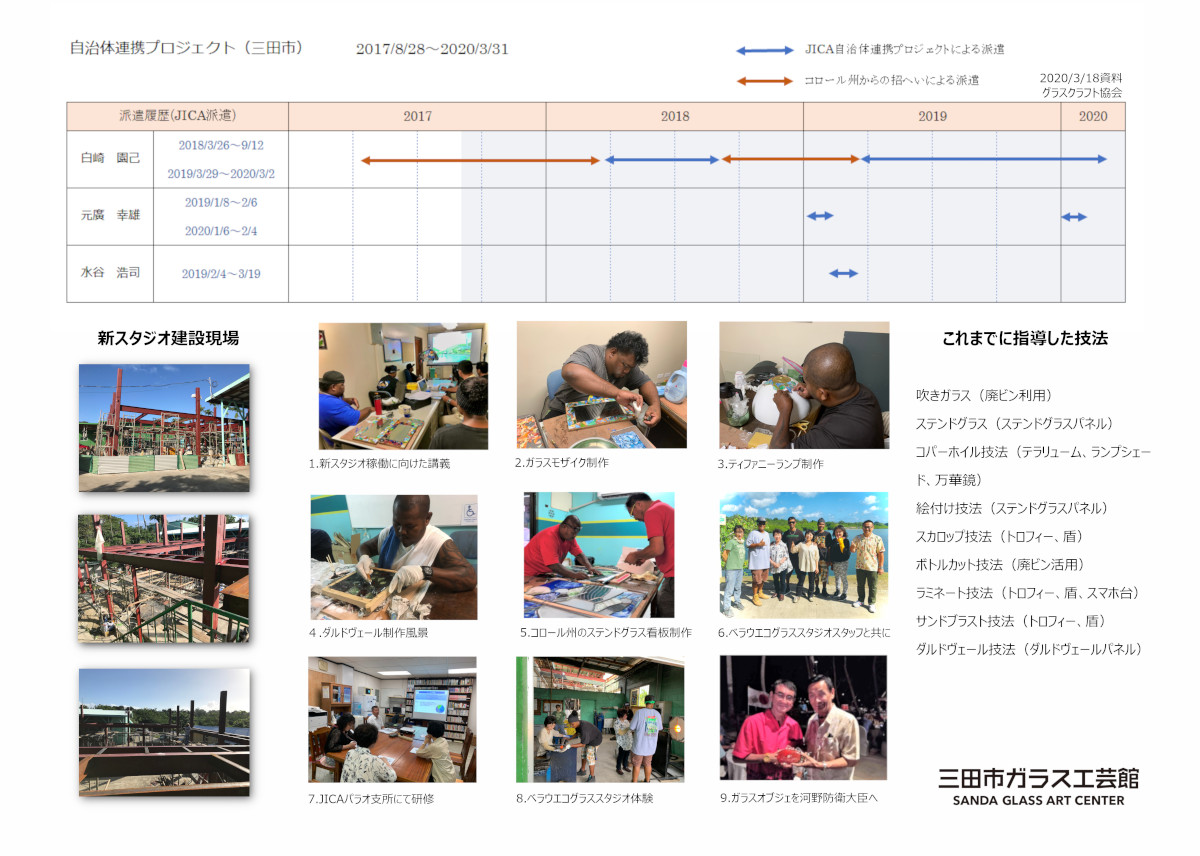
Task: Select 元廣 幸雄's blue arrow in early 2019
Action: 820,216
